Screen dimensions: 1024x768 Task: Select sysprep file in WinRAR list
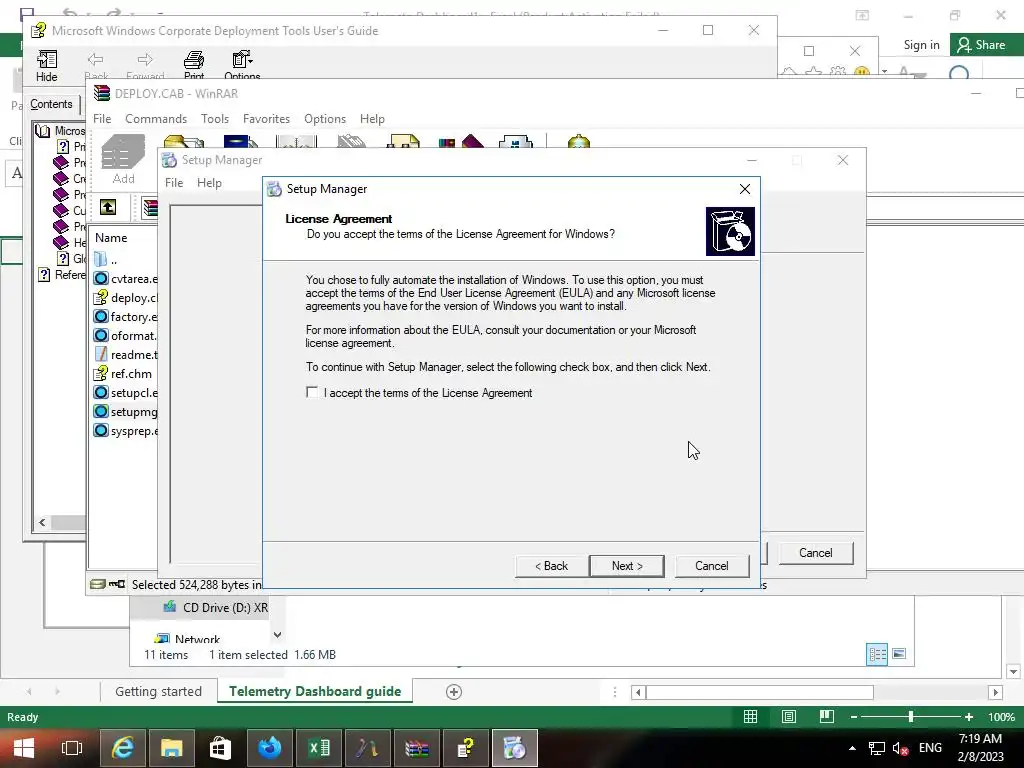click(x=125, y=431)
